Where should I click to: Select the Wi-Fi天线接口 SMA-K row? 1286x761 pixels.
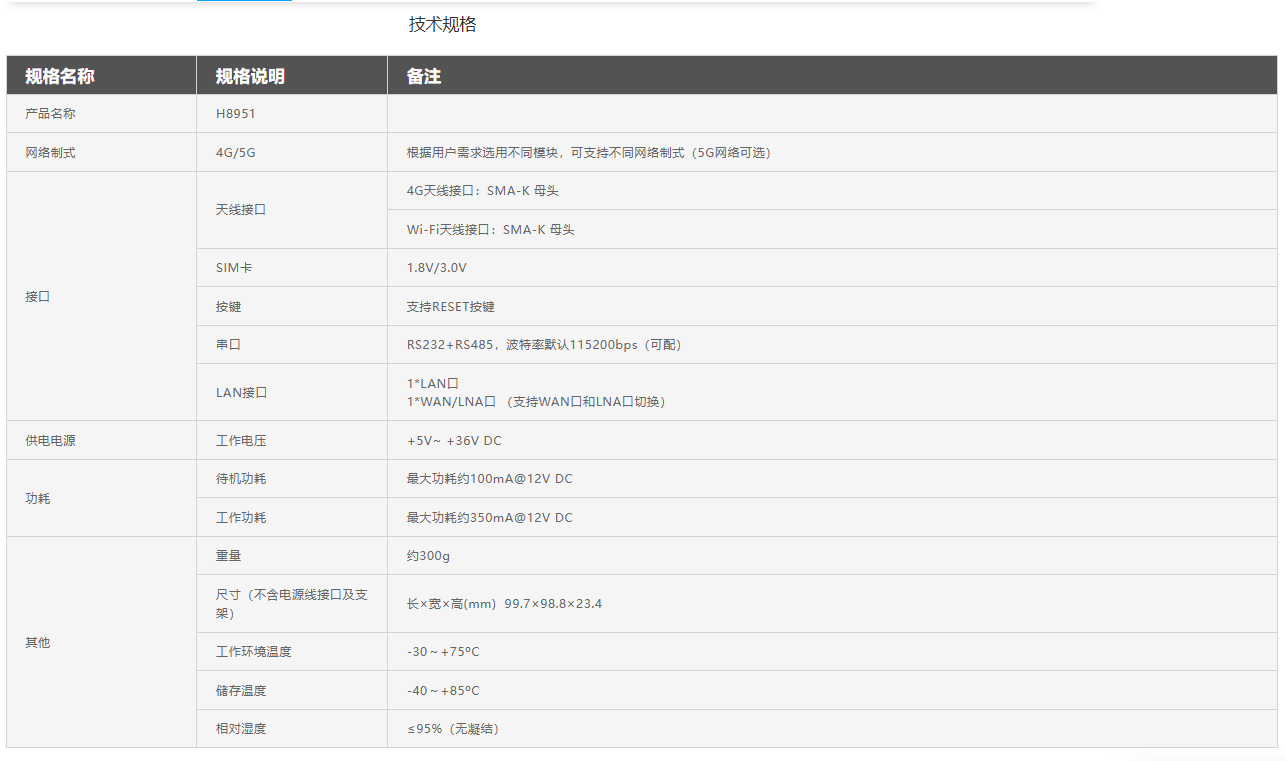click(490, 230)
